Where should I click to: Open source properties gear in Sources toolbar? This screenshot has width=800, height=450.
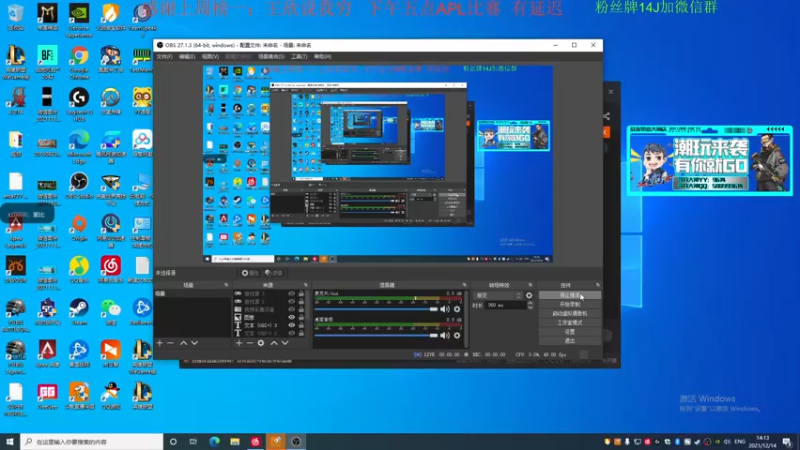point(261,343)
